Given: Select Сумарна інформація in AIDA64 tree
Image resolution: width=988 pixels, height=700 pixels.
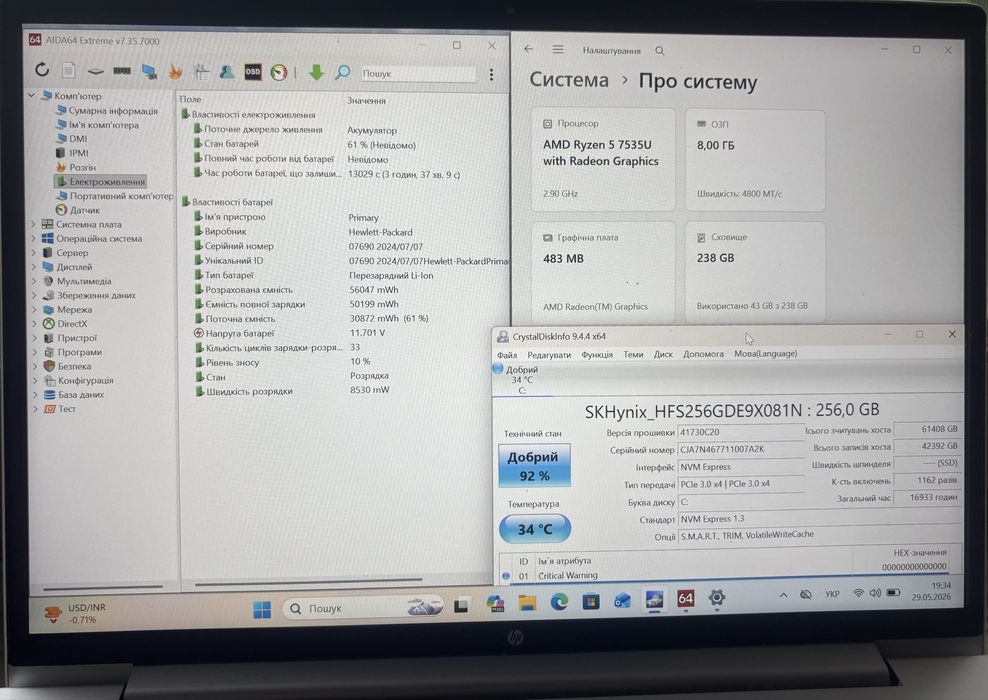Looking at the screenshot, I should [112, 110].
